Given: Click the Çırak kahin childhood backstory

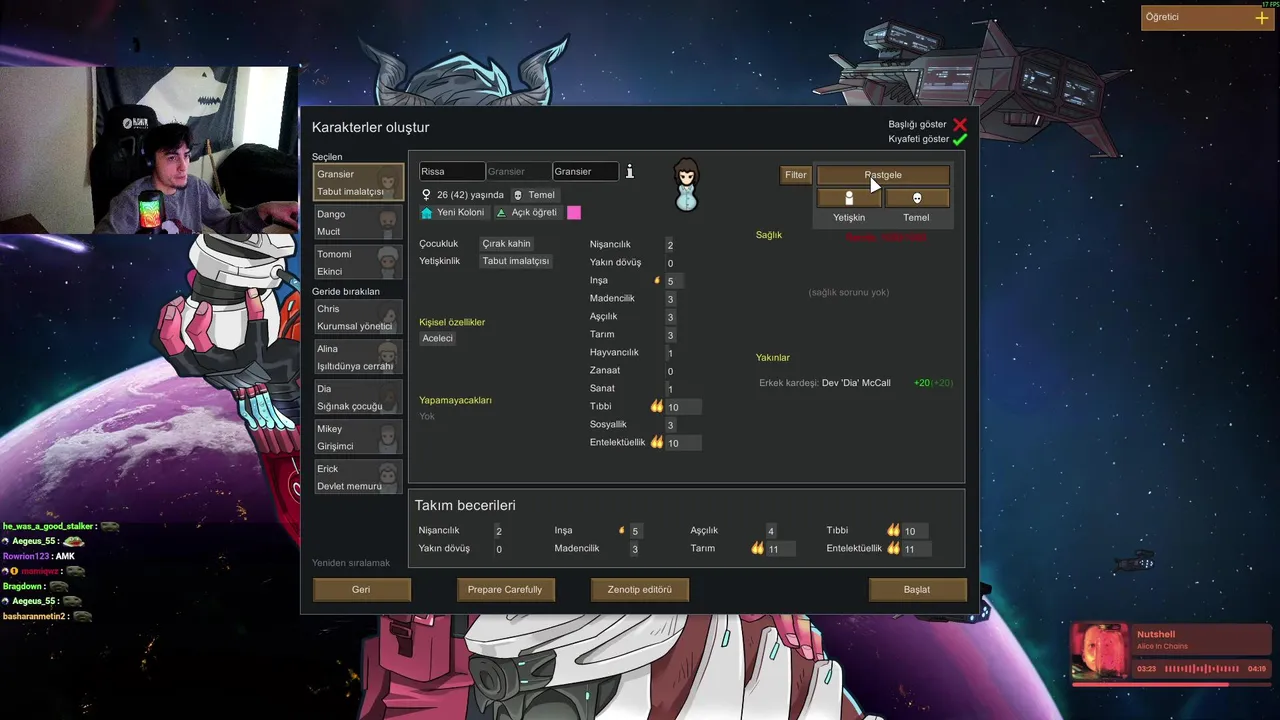Looking at the screenshot, I should pos(506,244).
